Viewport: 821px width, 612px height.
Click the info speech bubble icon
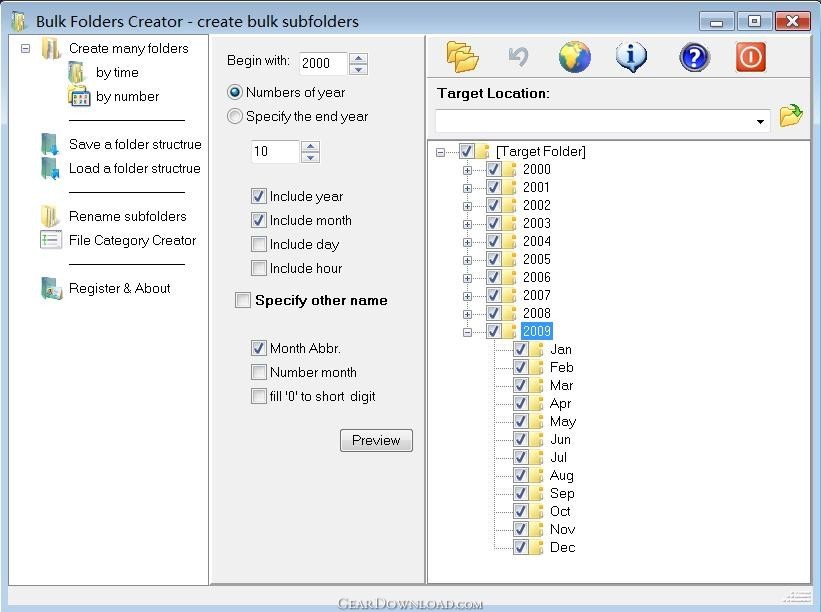pos(631,57)
